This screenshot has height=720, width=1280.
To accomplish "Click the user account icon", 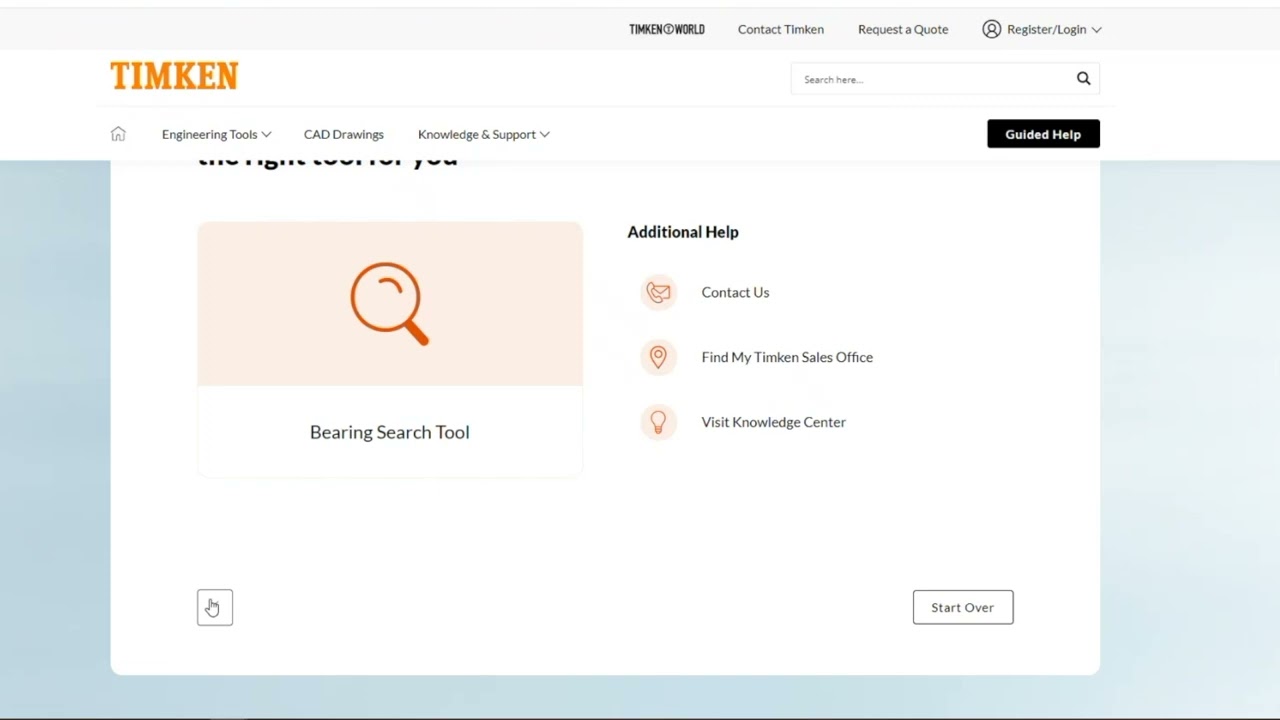I will pos(991,29).
